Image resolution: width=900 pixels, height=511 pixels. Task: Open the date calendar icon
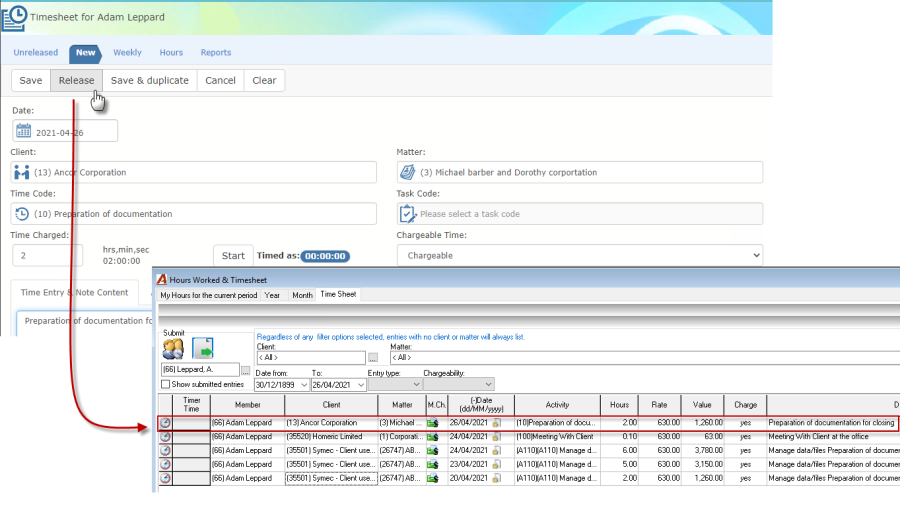point(24,131)
